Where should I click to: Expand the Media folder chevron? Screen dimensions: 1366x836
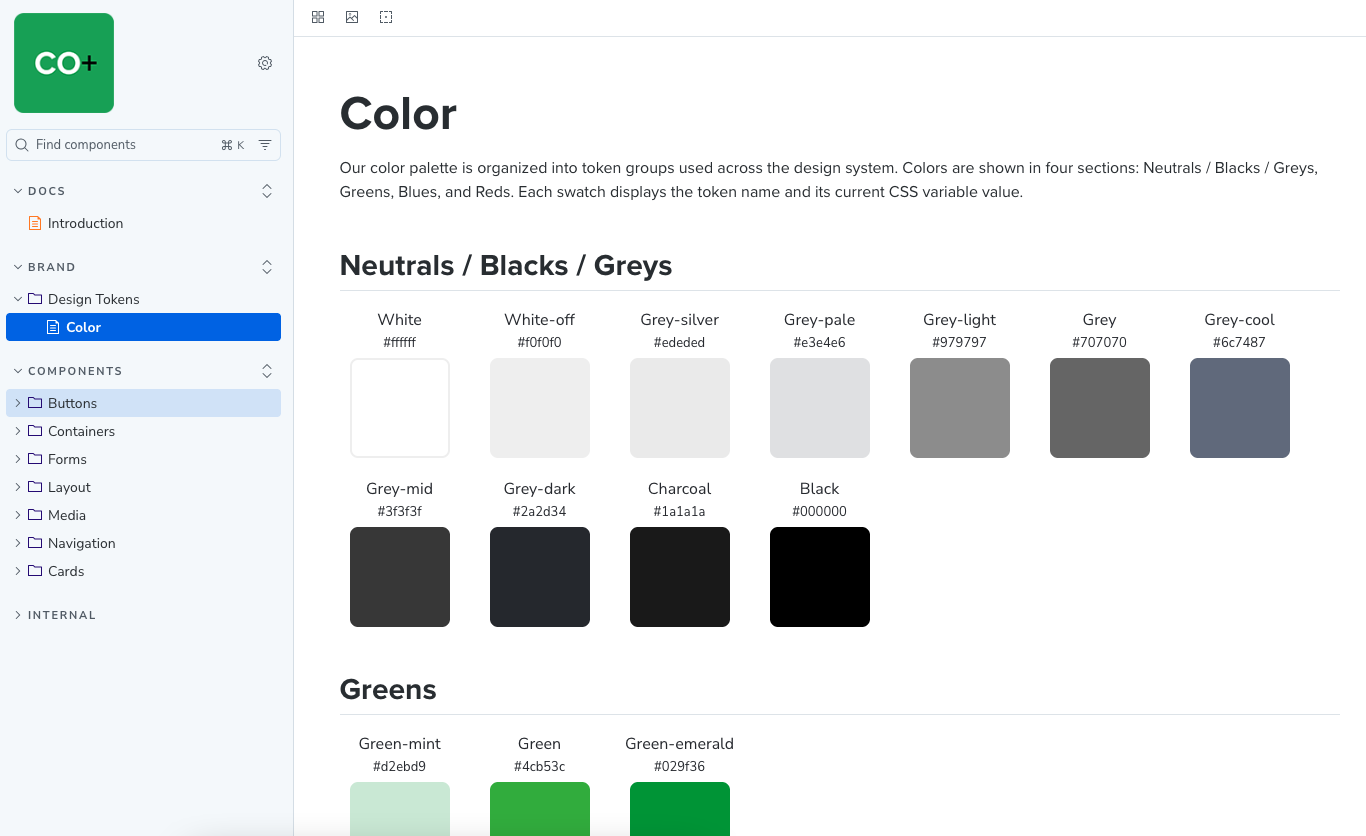point(18,515)
